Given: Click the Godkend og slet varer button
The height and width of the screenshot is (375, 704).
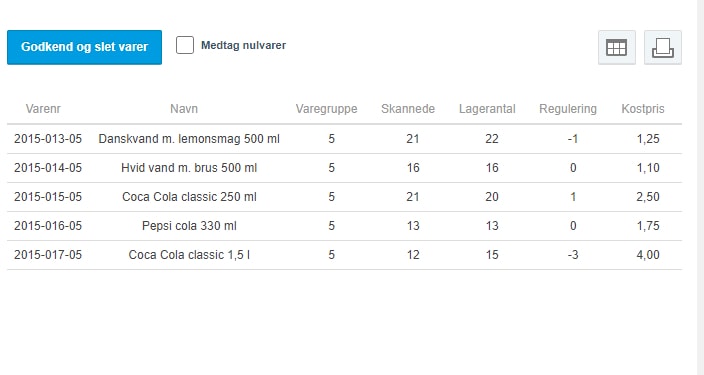Looking at the screenshot, I should (84, 47).
